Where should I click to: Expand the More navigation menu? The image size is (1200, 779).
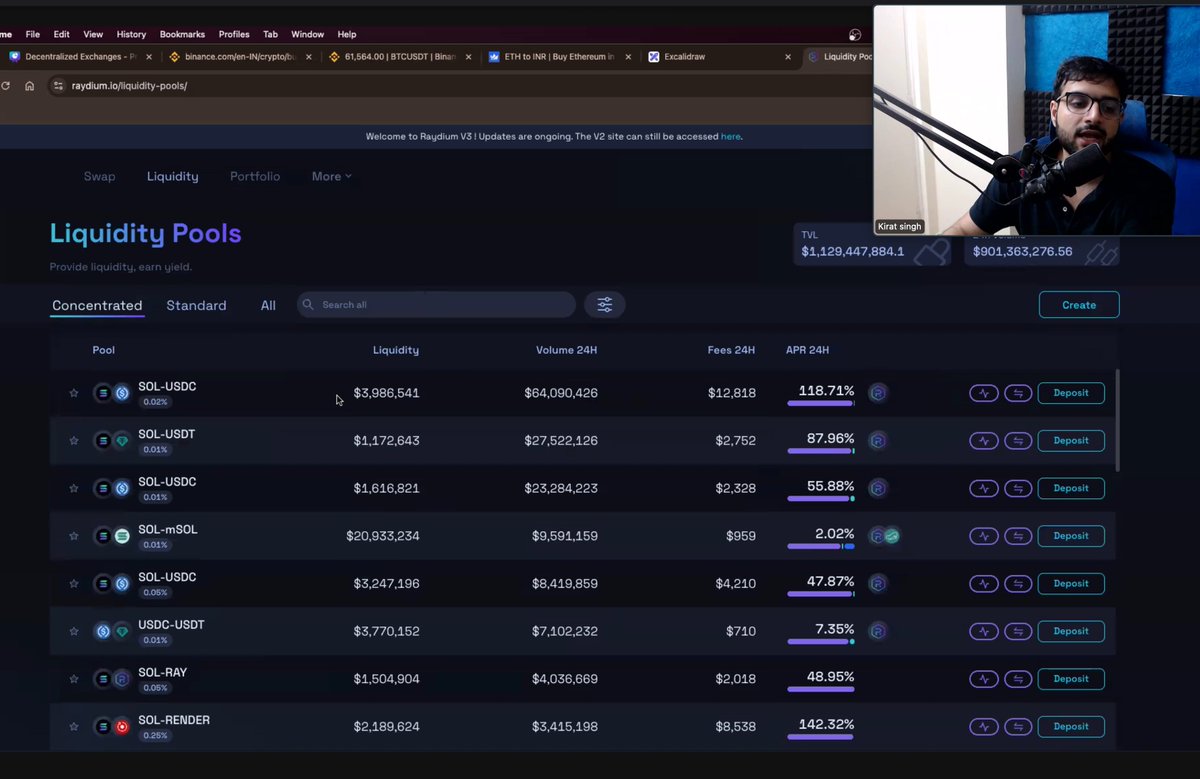point(331,176)
